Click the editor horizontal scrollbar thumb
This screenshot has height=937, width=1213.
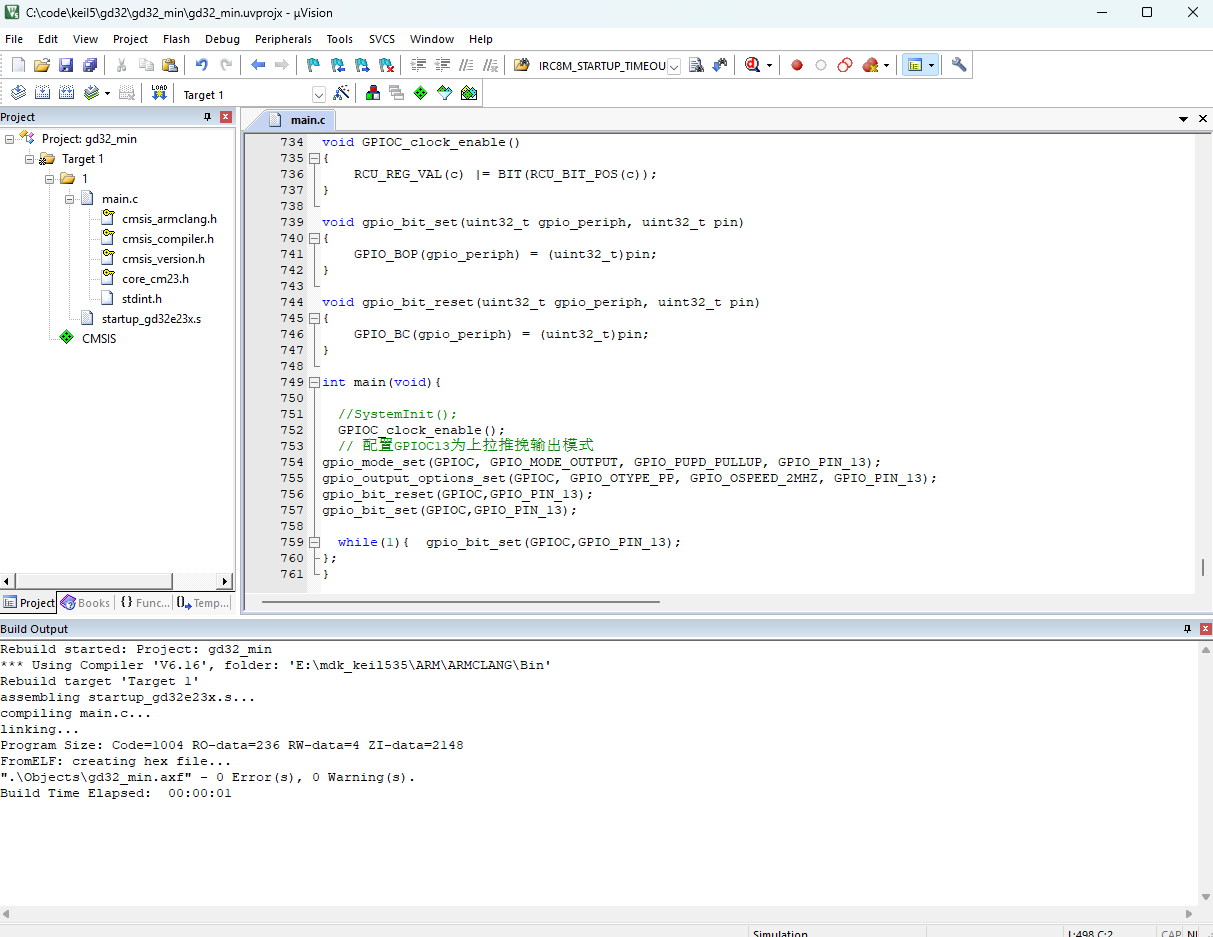460,602
